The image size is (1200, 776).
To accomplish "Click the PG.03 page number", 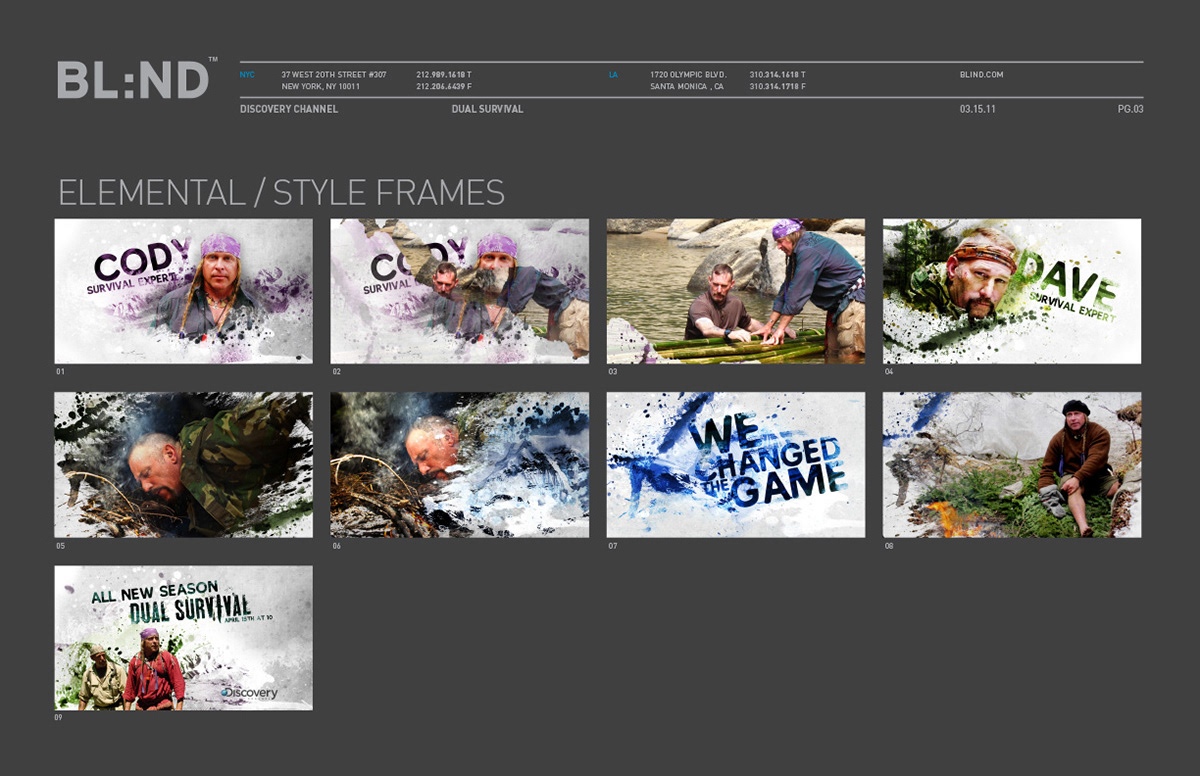I will pos(1130,109).
